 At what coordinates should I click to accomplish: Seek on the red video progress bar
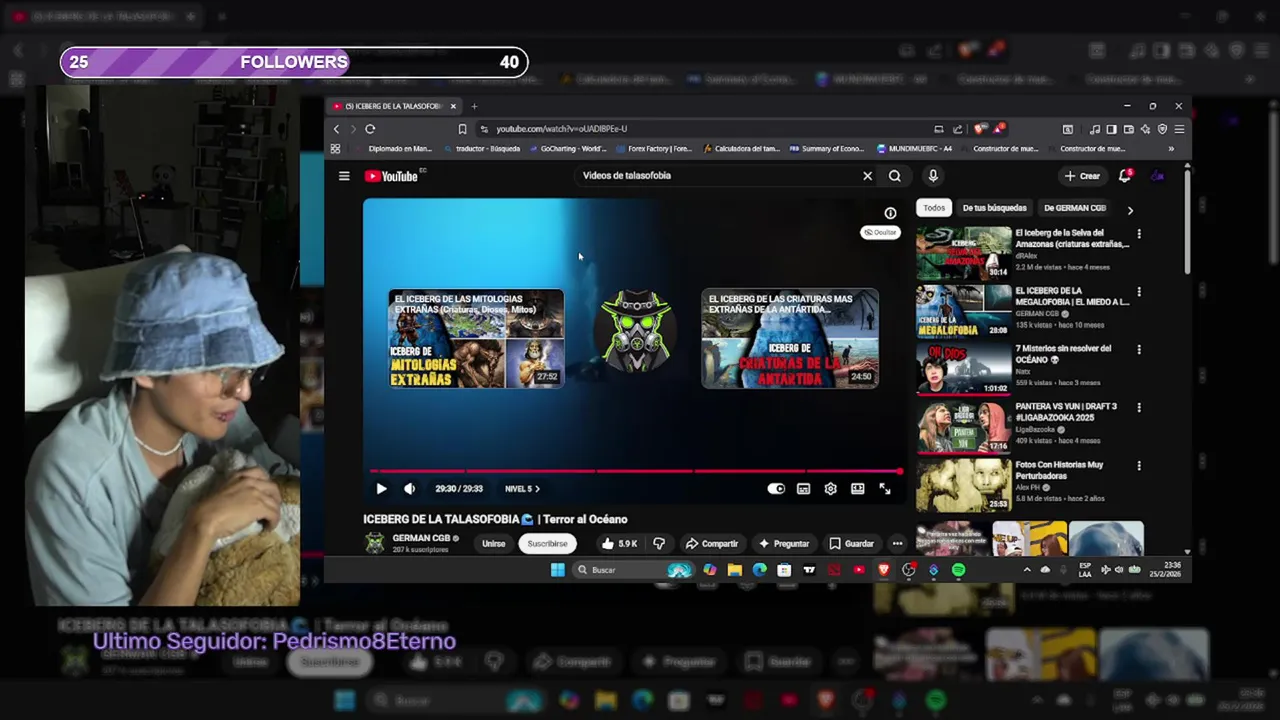[635, 471]
